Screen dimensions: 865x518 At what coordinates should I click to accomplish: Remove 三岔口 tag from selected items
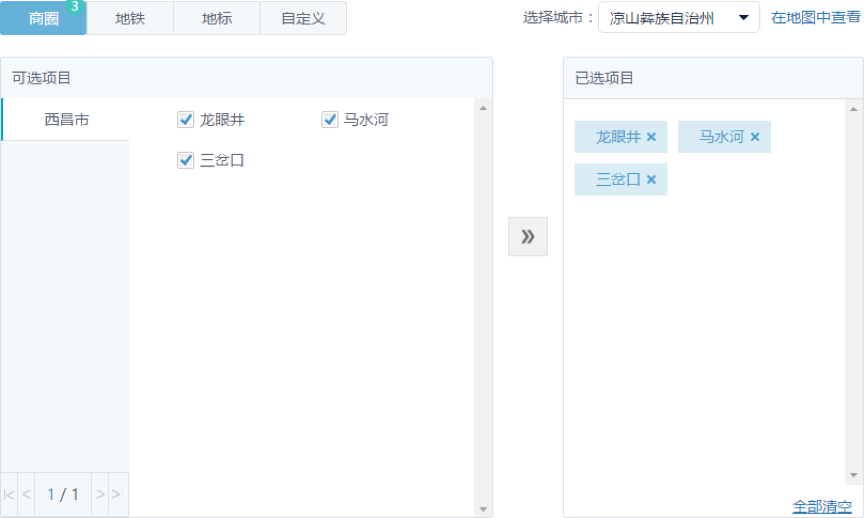(x=651, y=180)
